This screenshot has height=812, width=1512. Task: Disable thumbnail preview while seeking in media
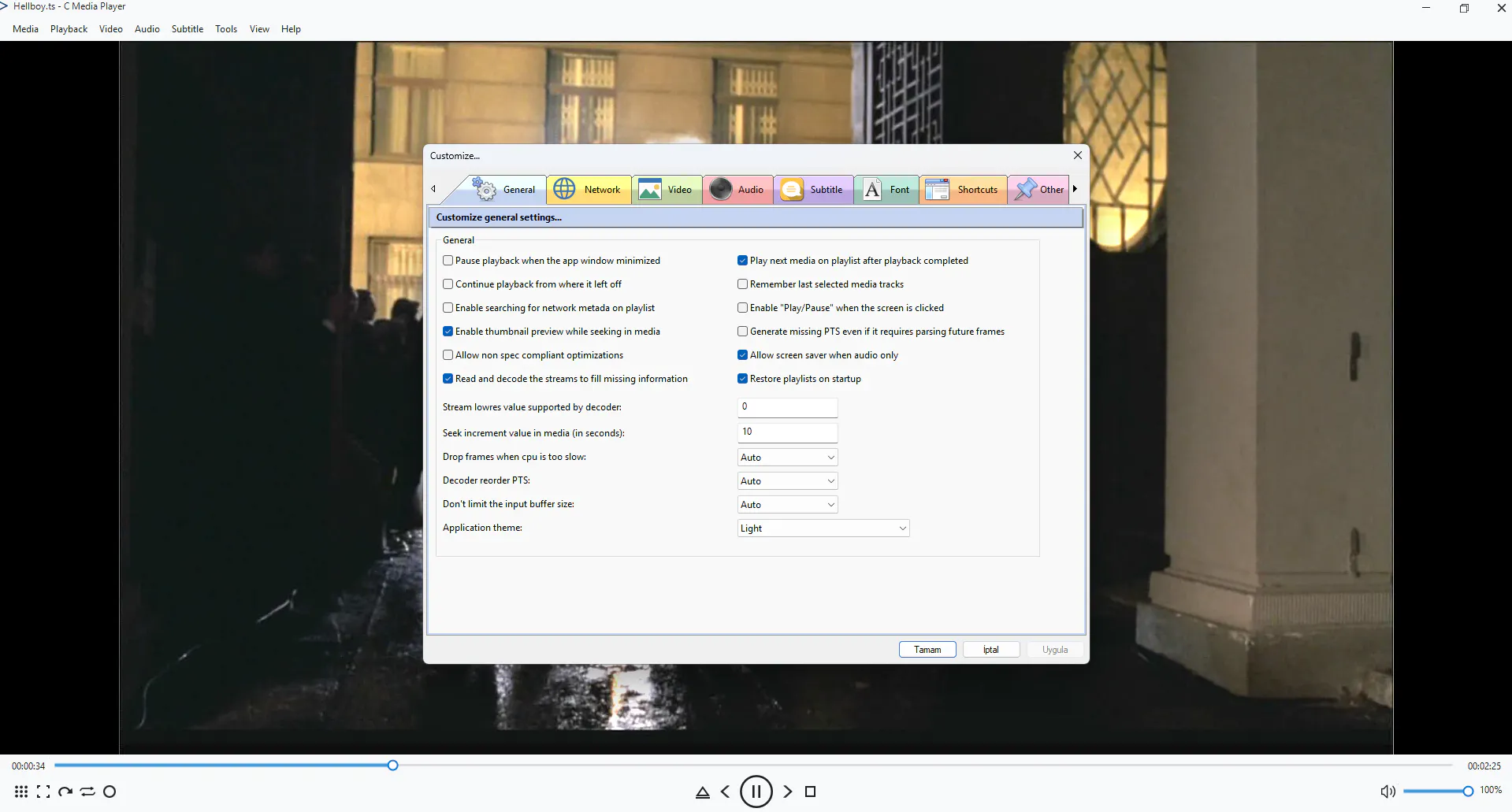[x=448, y=332]
